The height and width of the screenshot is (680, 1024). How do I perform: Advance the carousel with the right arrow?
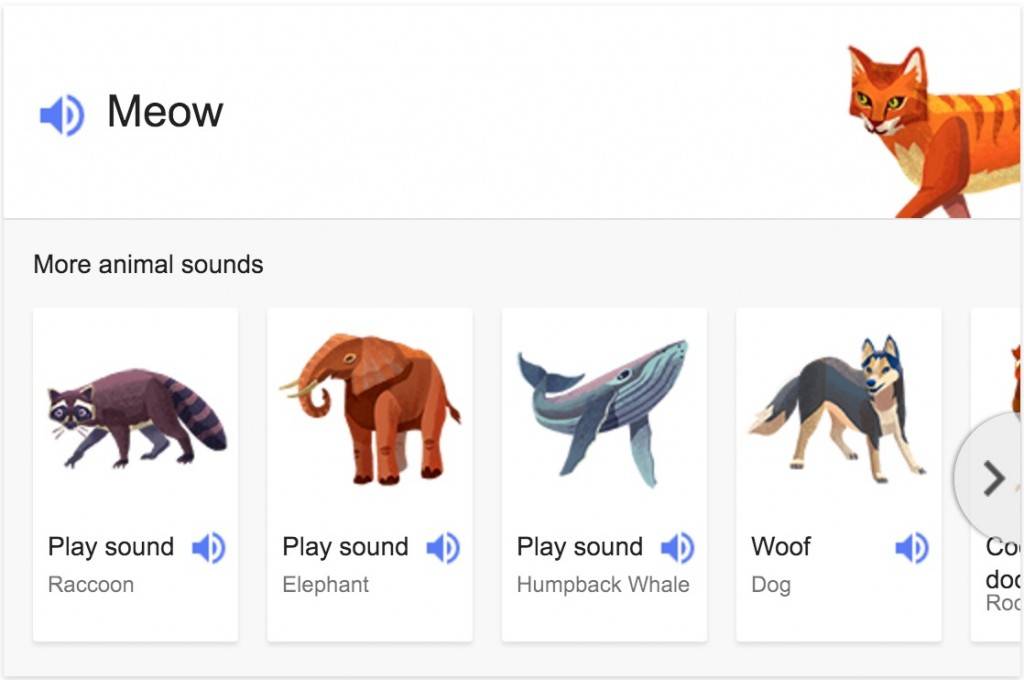[994, 478]
